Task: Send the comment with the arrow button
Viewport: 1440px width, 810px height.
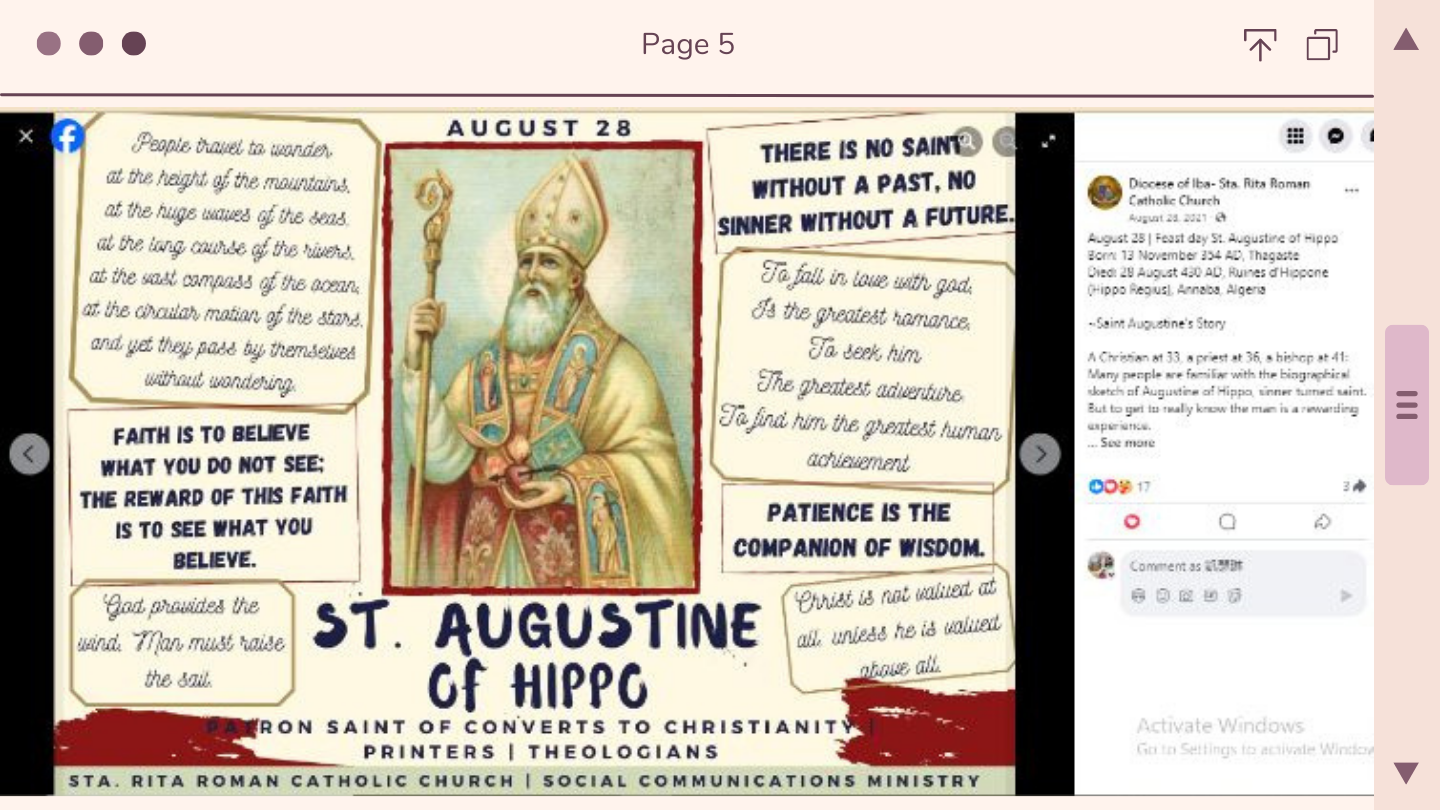Action: (x=1346, y=596)
